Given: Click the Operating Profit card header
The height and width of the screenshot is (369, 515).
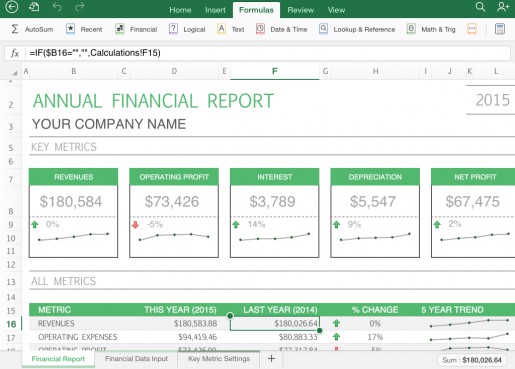Looking at the screenshot, I should tap(174, 177).
